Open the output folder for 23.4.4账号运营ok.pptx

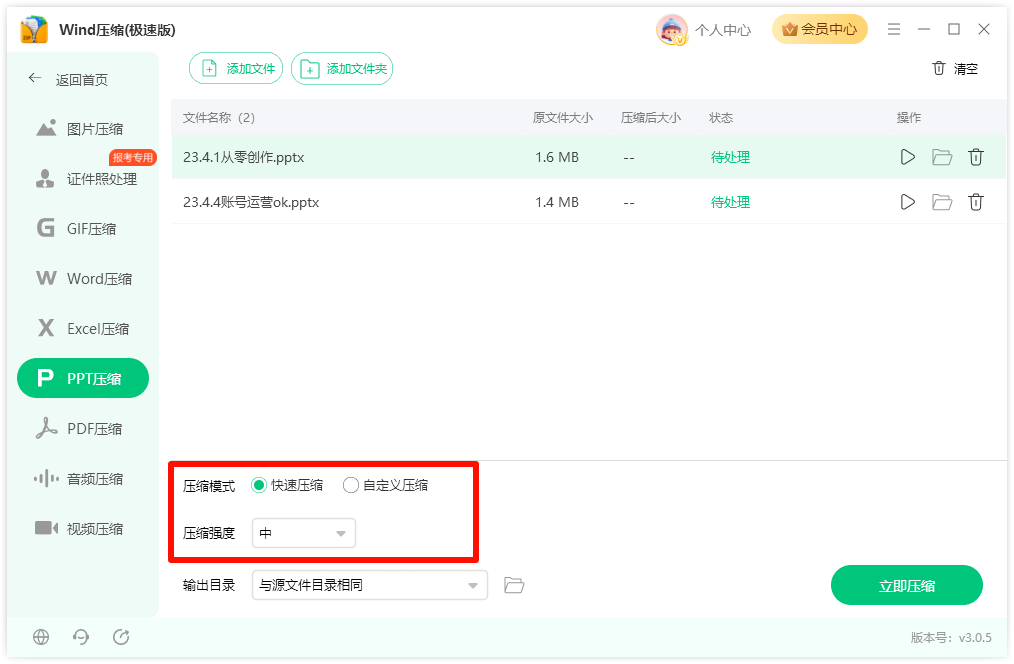(x=942, y=202)
